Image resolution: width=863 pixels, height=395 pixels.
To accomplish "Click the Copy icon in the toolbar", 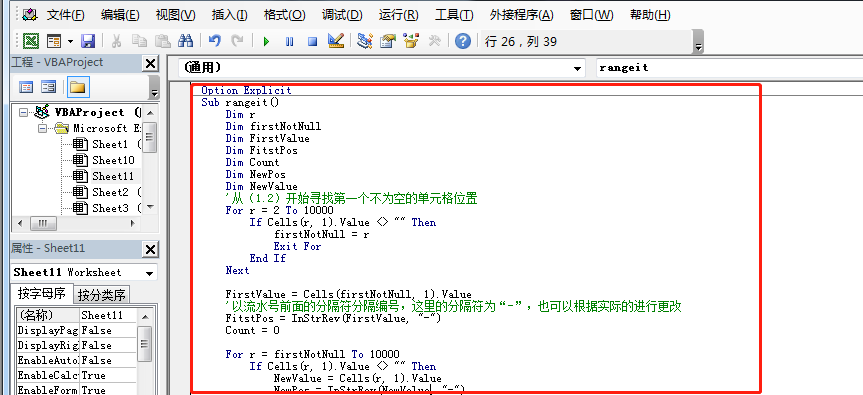I will coord(139,41).
